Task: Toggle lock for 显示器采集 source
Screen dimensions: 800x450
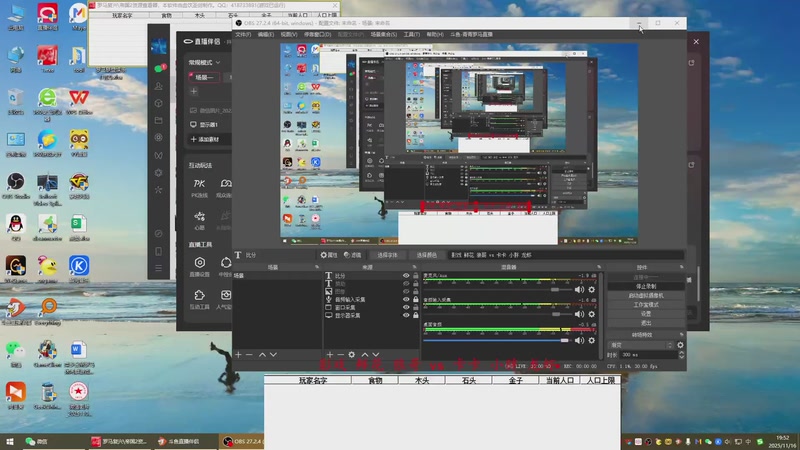Action: point(415,315)
